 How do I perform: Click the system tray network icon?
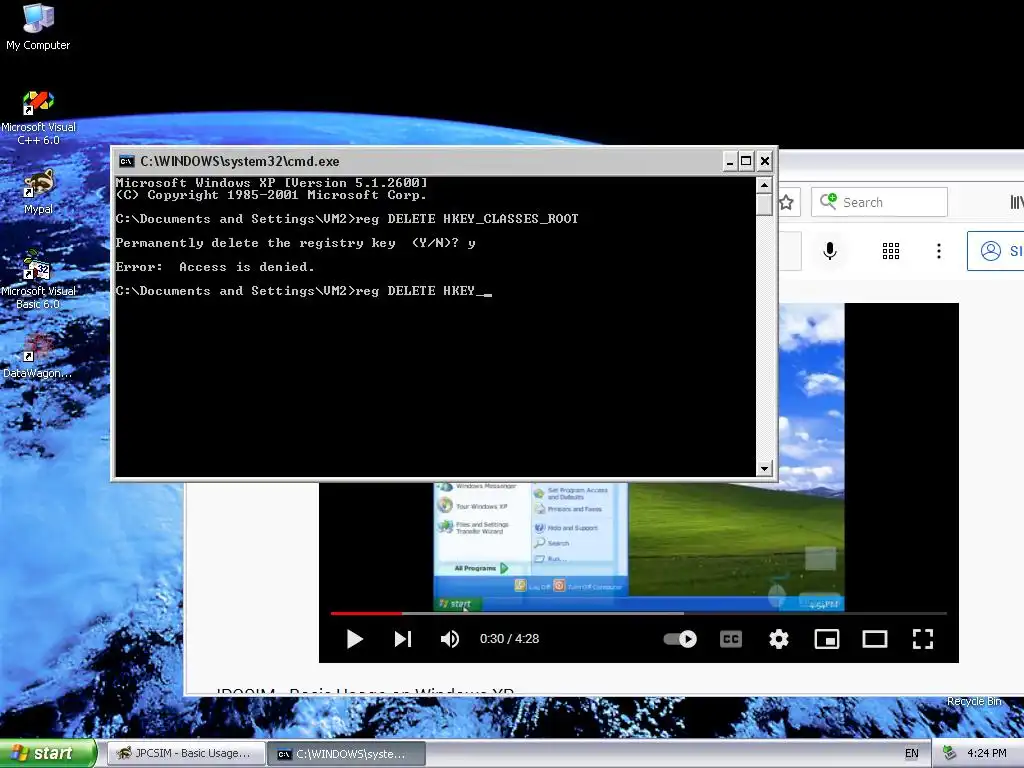(x=950, y=753)
